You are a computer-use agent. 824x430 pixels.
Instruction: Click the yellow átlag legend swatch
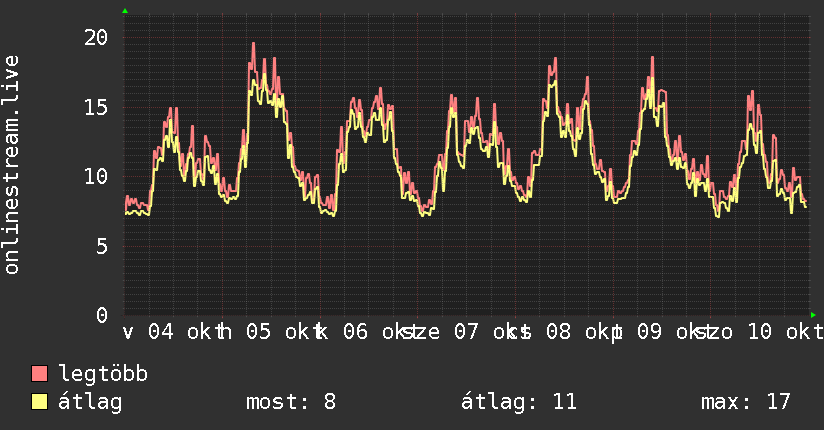39,402
